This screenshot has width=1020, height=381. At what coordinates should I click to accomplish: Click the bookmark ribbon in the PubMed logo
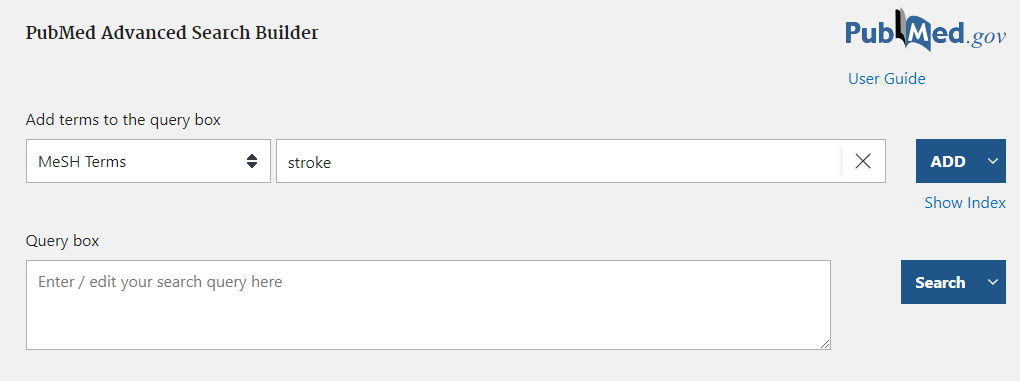click(x=902, y=27)
